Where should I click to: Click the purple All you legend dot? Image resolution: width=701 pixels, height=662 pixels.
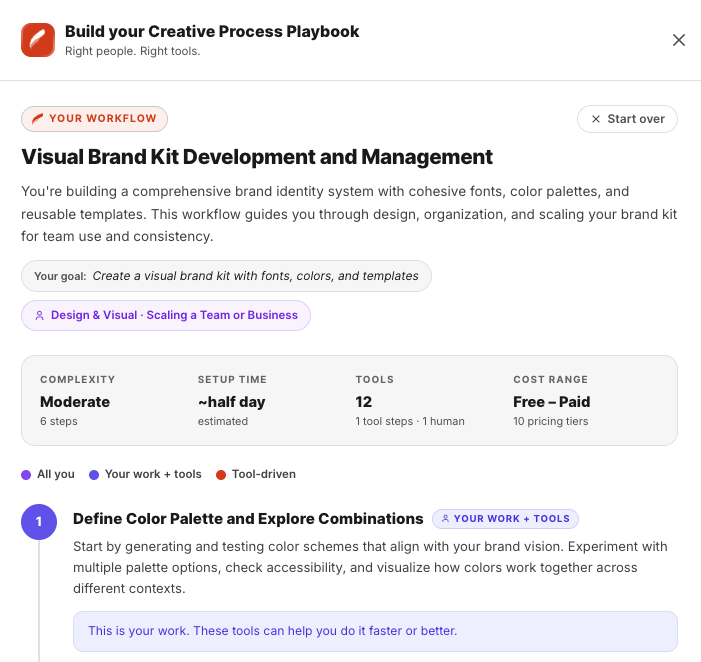point(26,474)
